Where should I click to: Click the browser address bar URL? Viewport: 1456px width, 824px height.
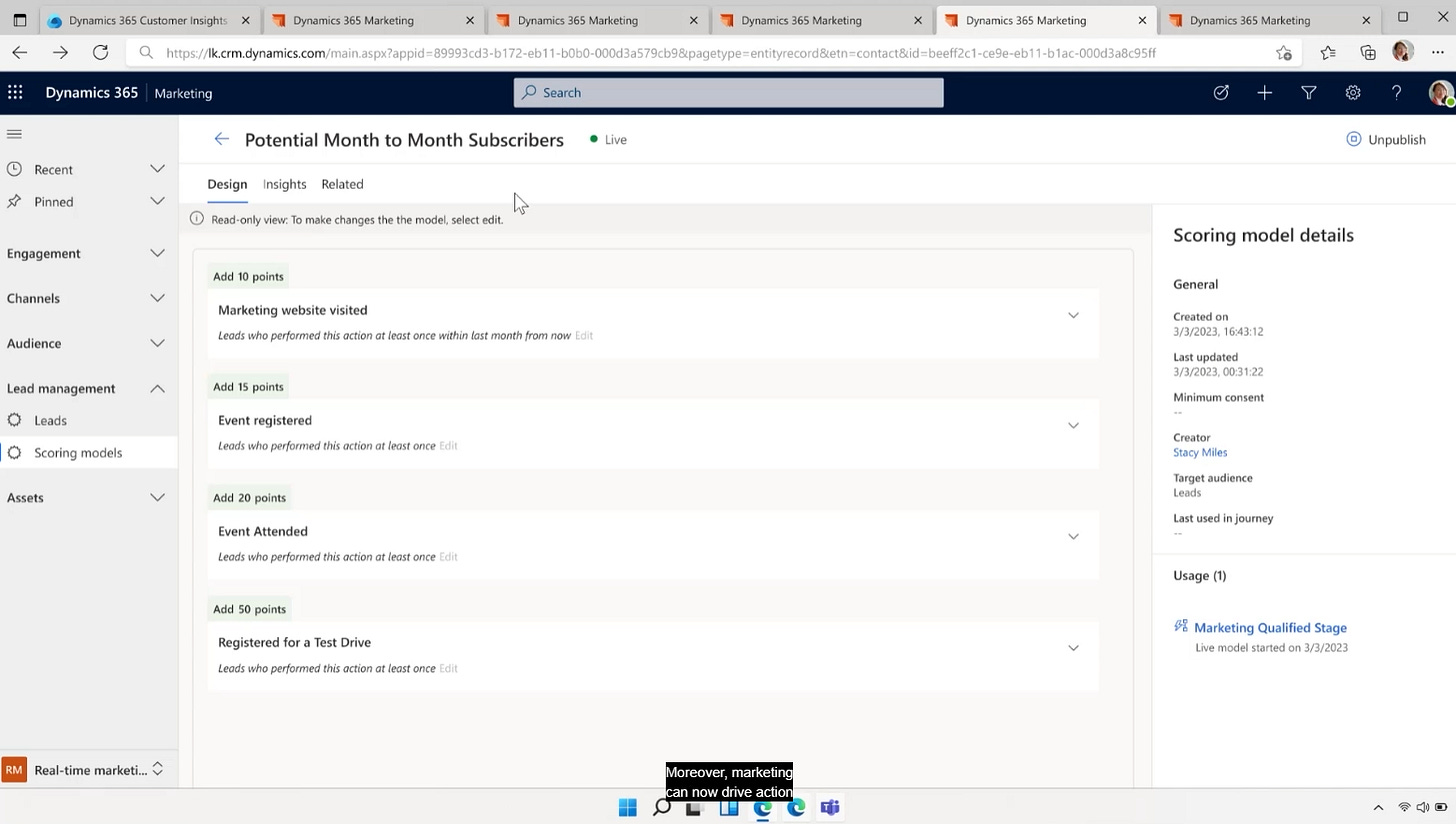[x=660, y=53]
